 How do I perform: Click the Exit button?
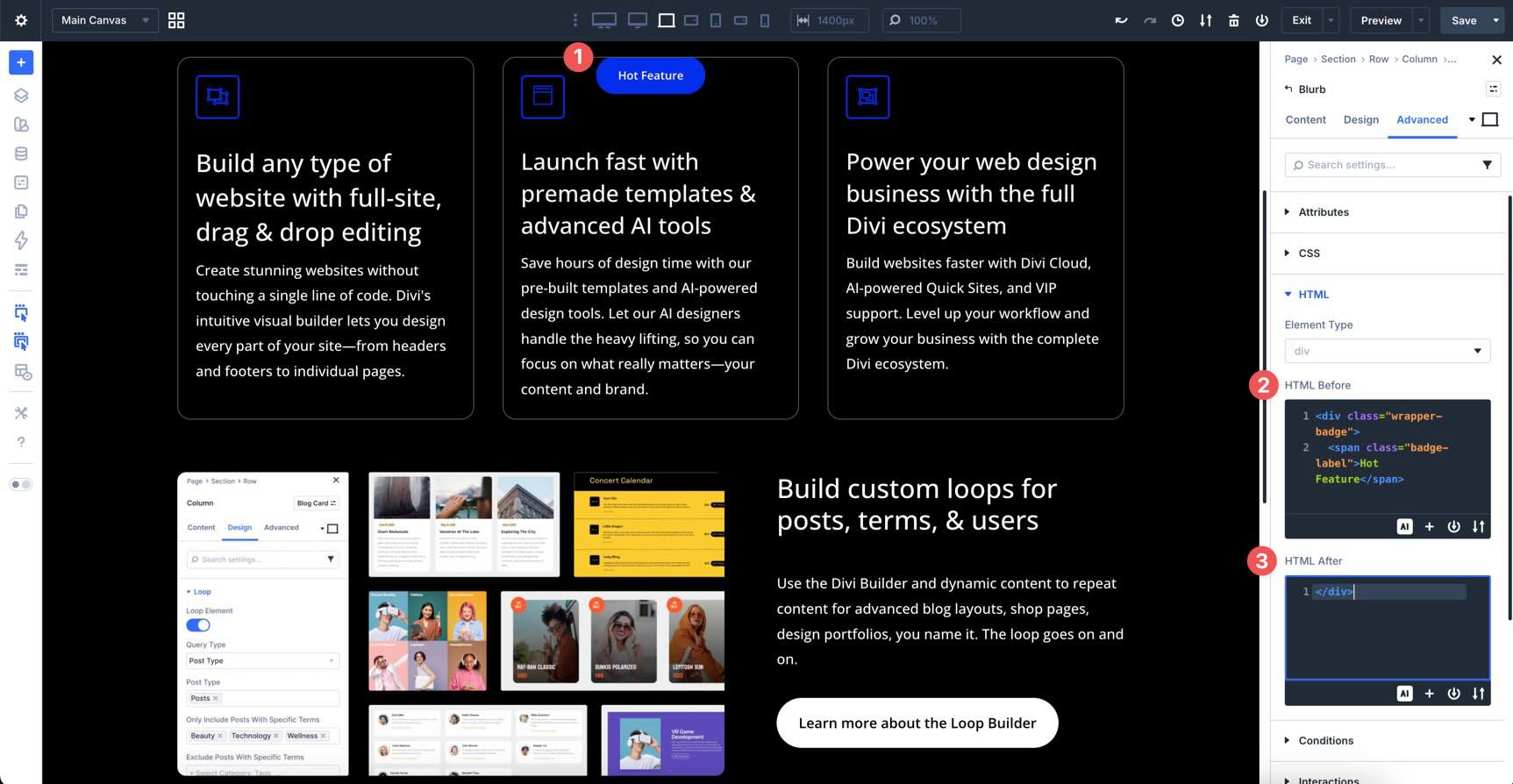(x=1302, y=20)
